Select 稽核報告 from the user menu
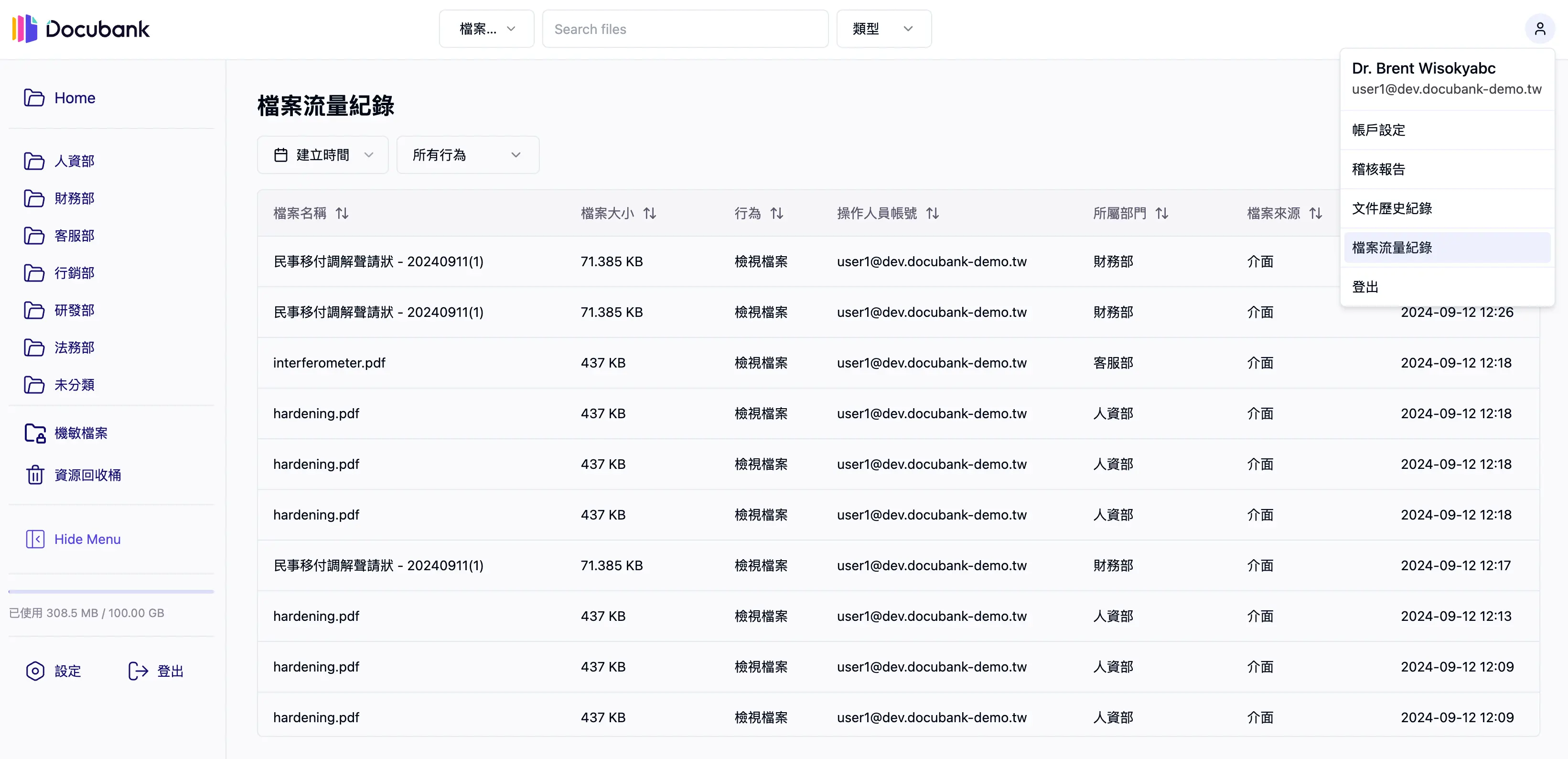 click(1379, 169)
